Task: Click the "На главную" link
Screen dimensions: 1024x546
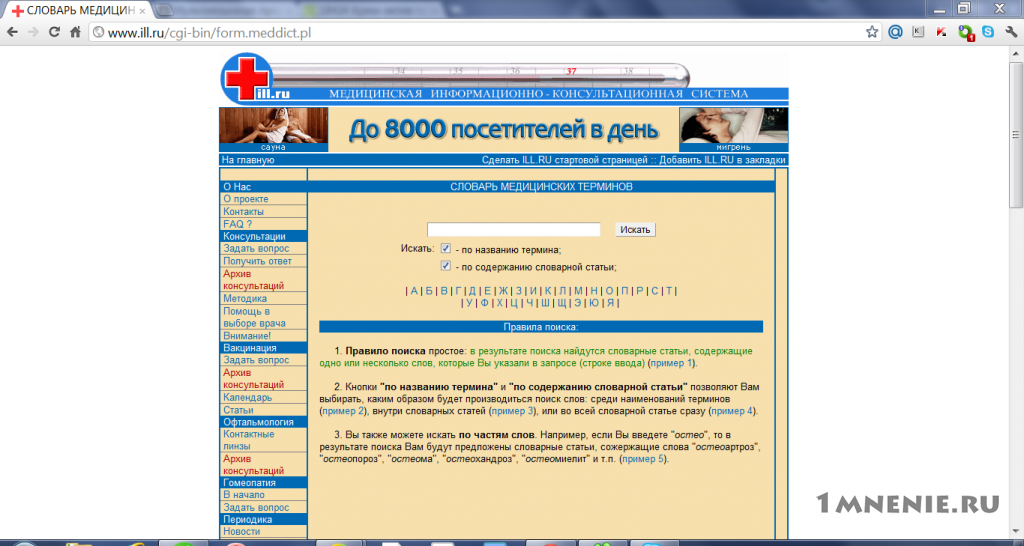Action: click(x=248, y=160)
